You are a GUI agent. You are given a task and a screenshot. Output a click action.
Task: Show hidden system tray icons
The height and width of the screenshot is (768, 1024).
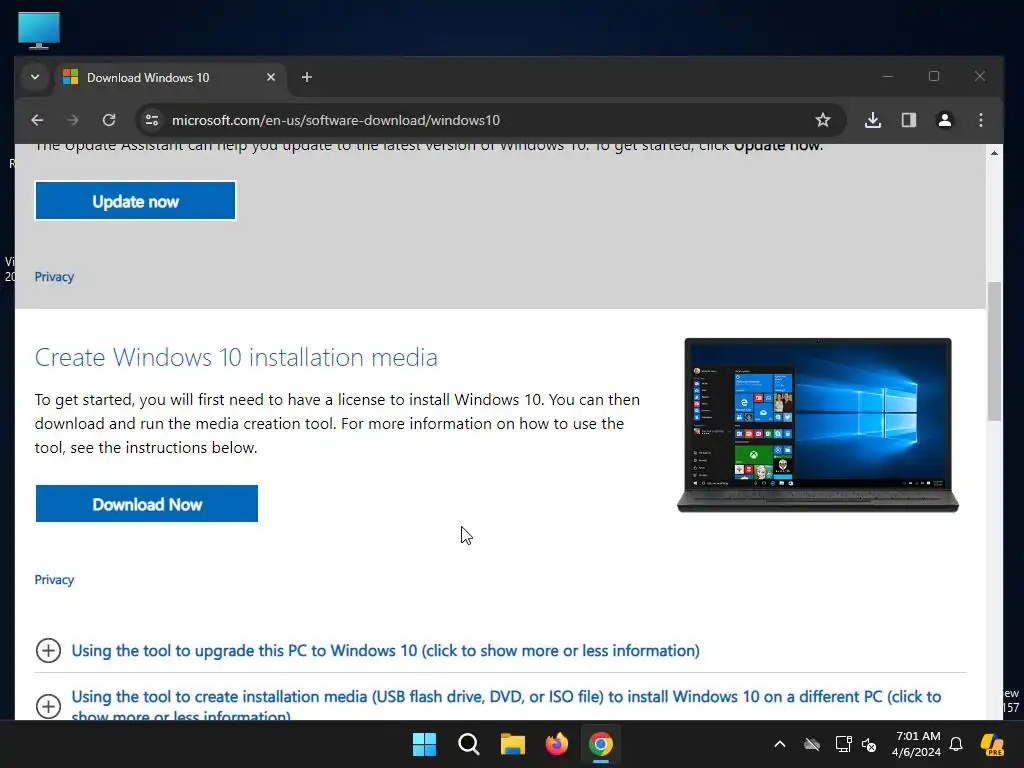click(780, 744)
